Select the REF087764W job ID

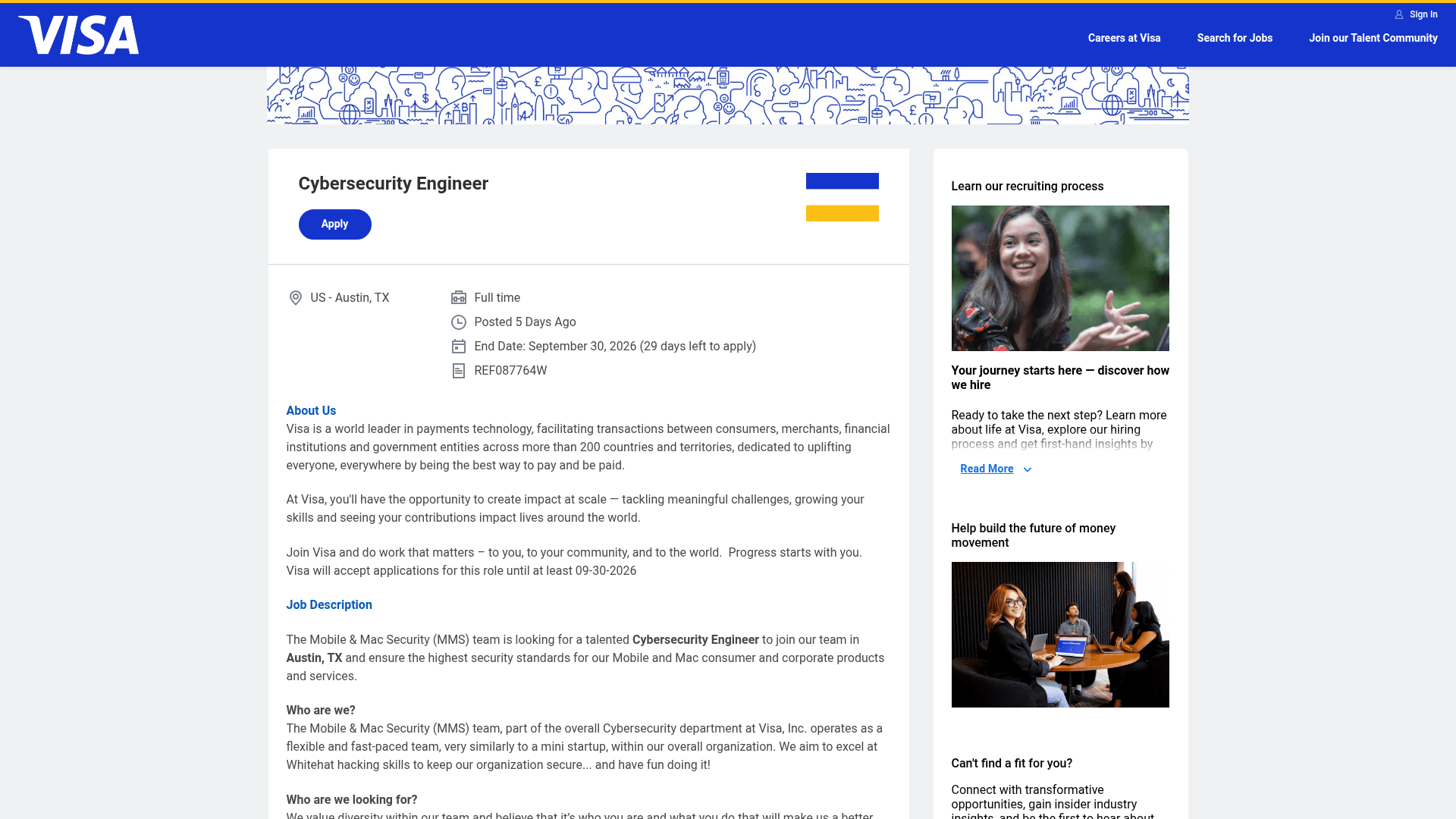coord(510,371)
